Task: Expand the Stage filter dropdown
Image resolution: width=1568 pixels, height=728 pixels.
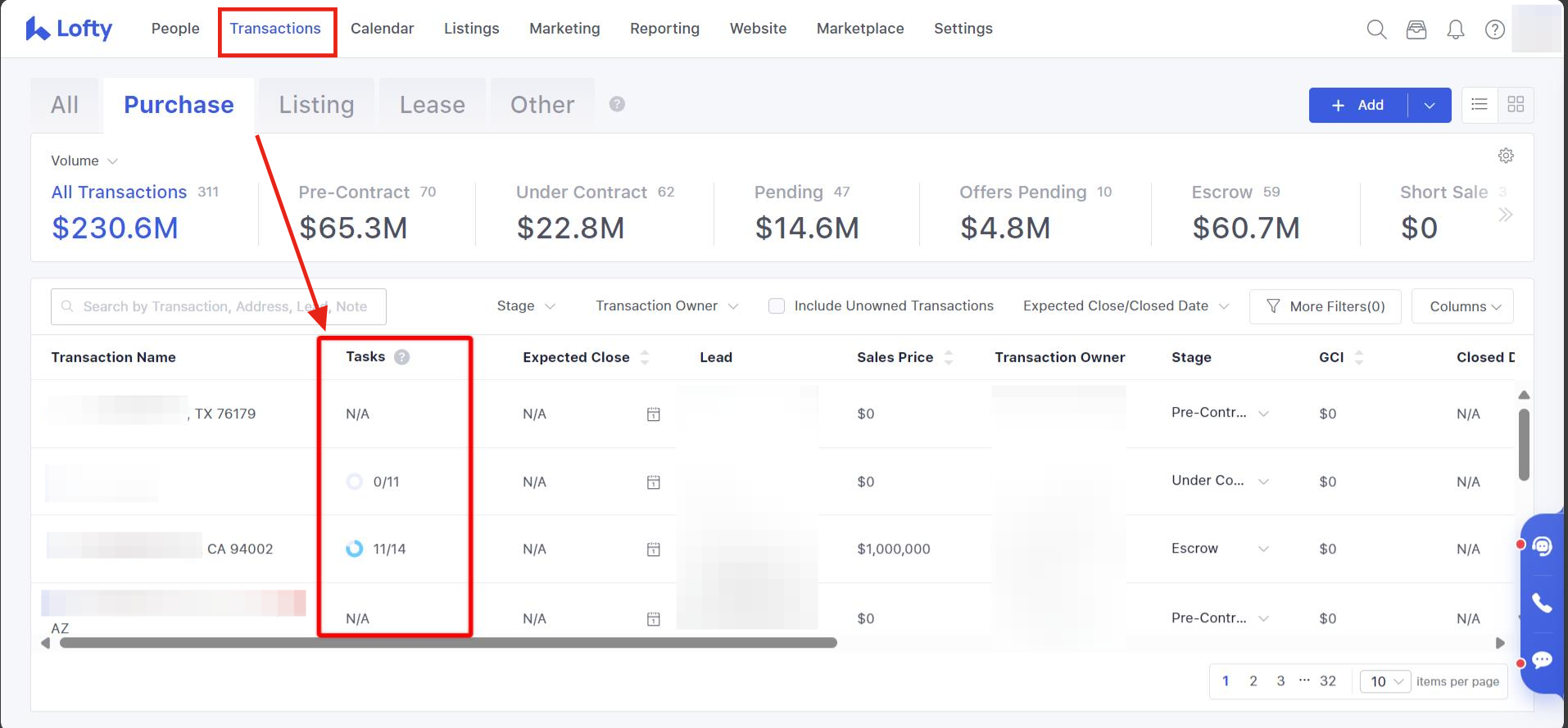Action: (526, 306)
